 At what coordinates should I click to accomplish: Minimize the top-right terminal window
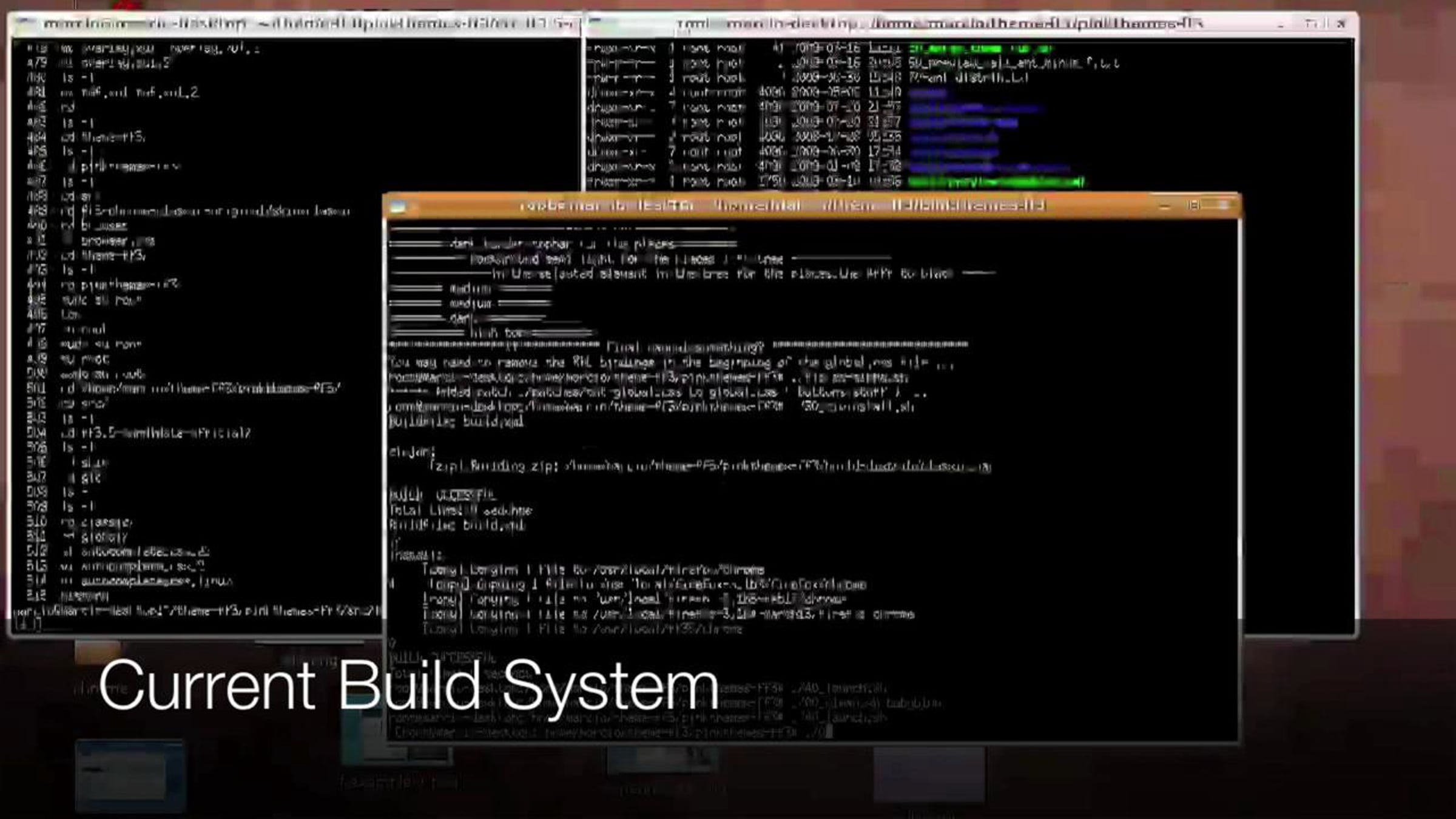(x=1281, y=24)
